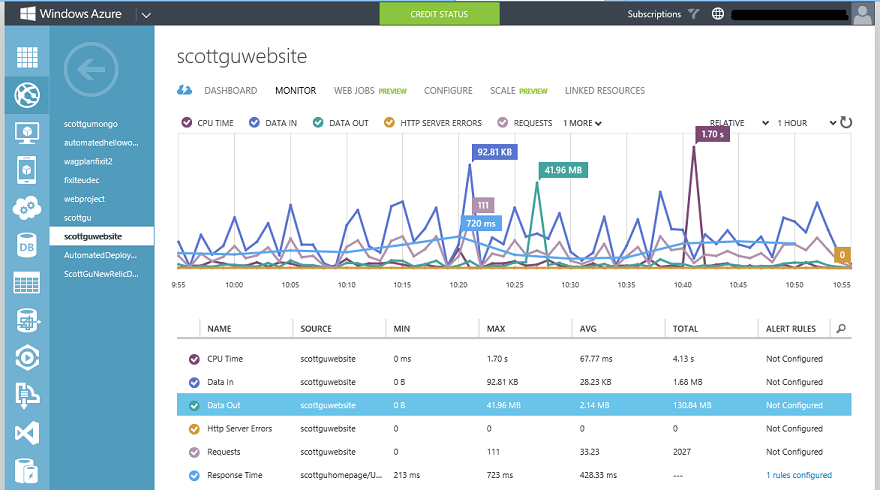Toggle the Http Server Errors row checkmark
This screenshot has width=880, height=490.
coord(194,428)
